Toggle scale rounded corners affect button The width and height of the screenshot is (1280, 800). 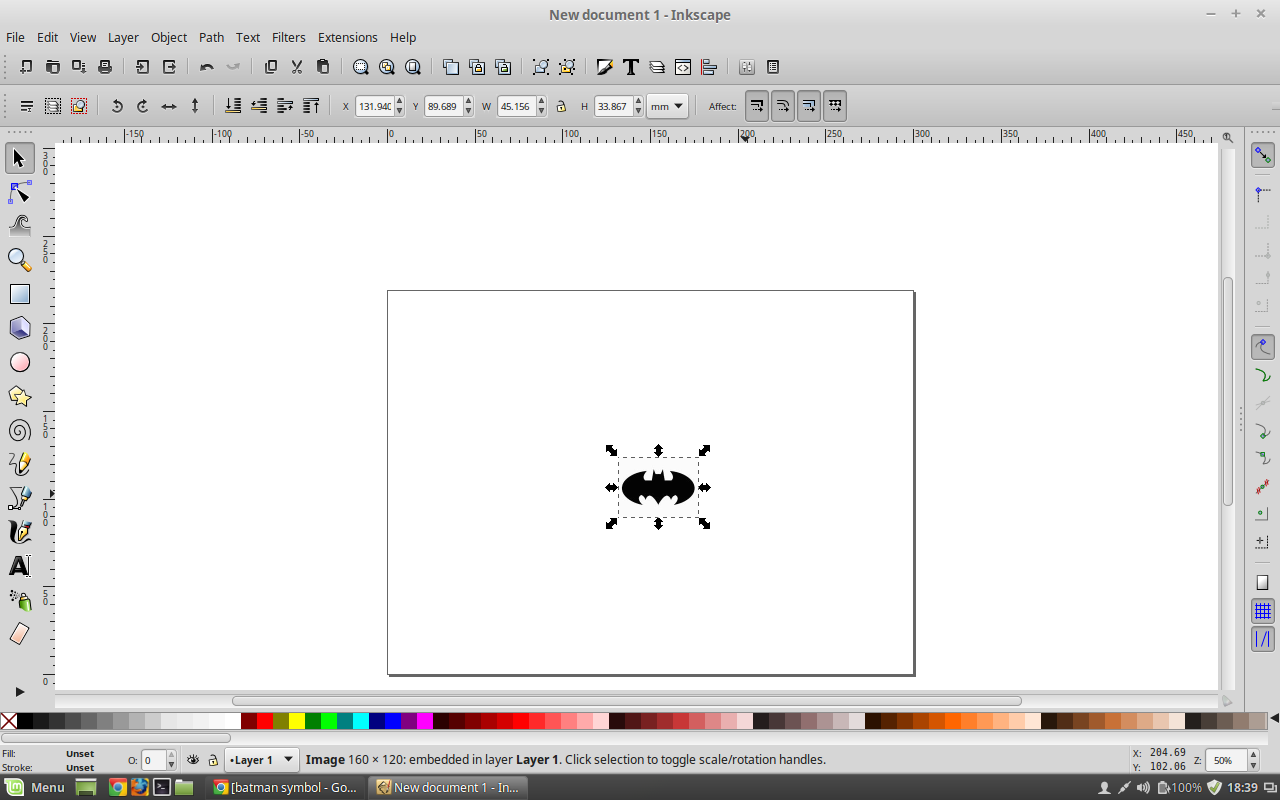(783, 106)
